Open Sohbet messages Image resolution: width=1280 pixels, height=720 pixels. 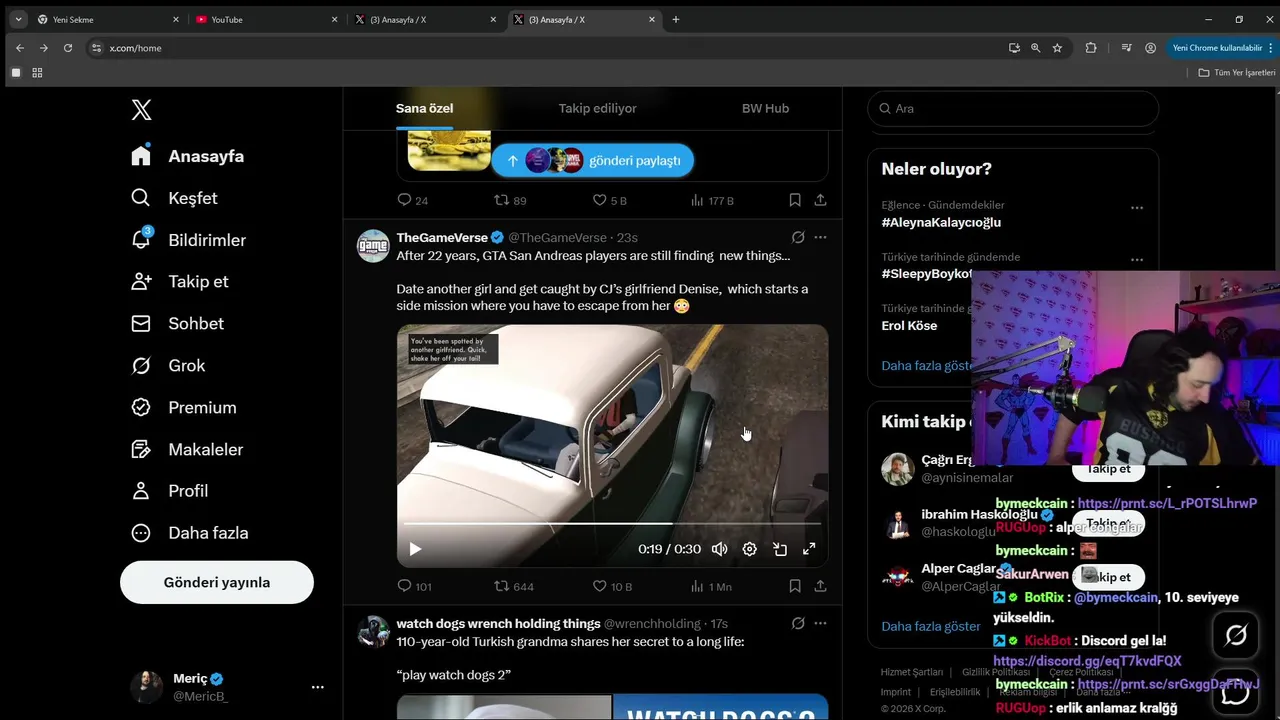tap(177, 323)
